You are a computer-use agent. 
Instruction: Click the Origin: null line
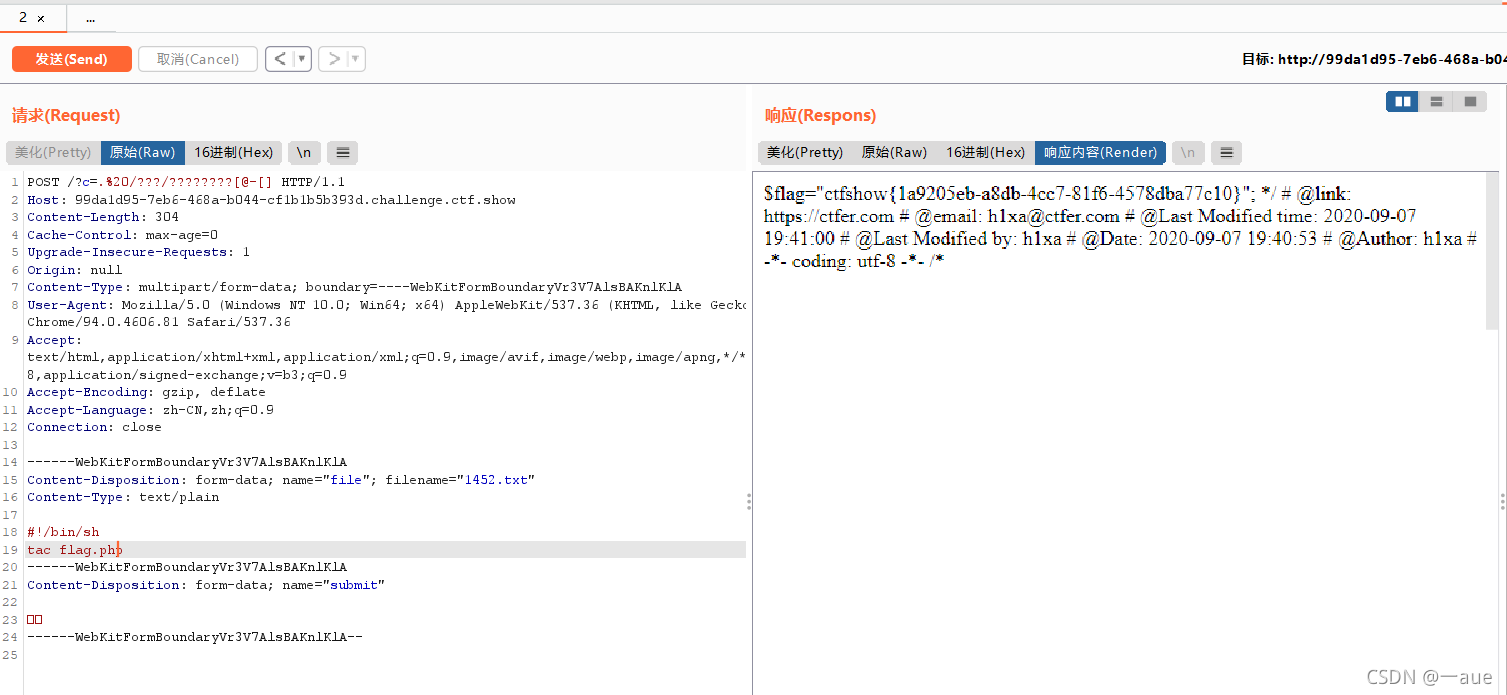[x=74, y=270]
